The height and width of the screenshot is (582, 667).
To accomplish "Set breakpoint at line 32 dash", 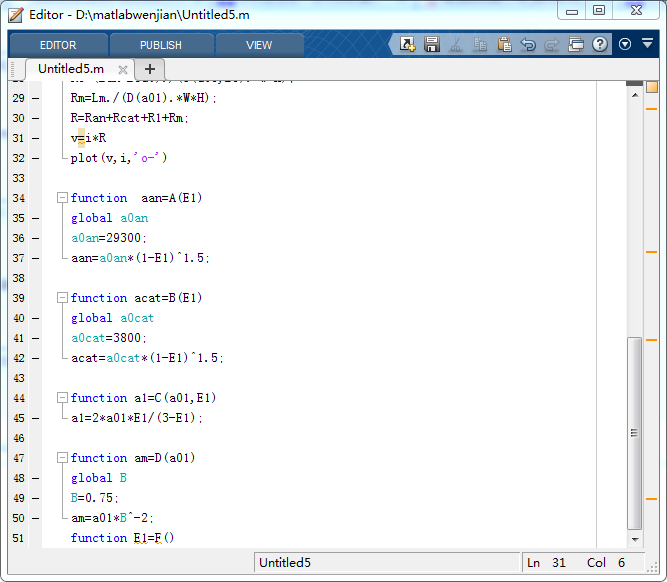I will click(36, 158).
